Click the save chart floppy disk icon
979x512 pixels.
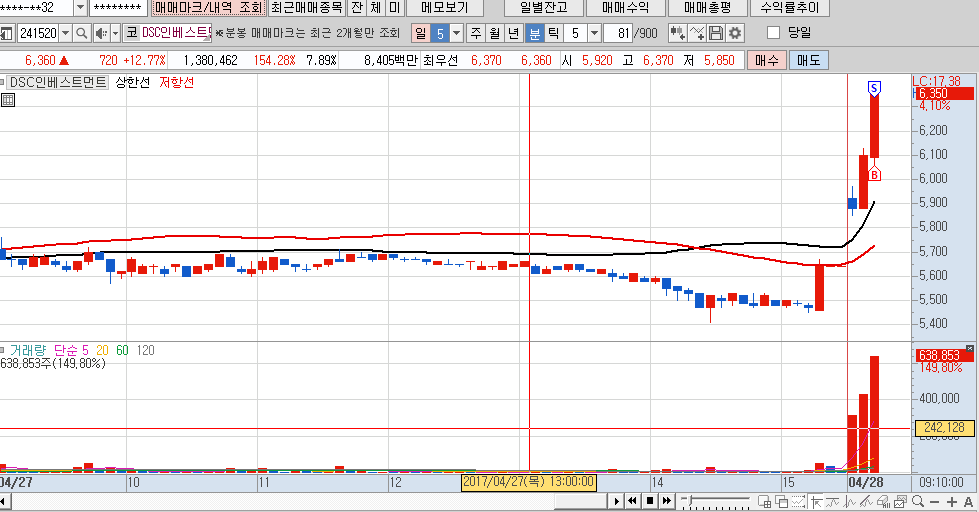[716, 33]
